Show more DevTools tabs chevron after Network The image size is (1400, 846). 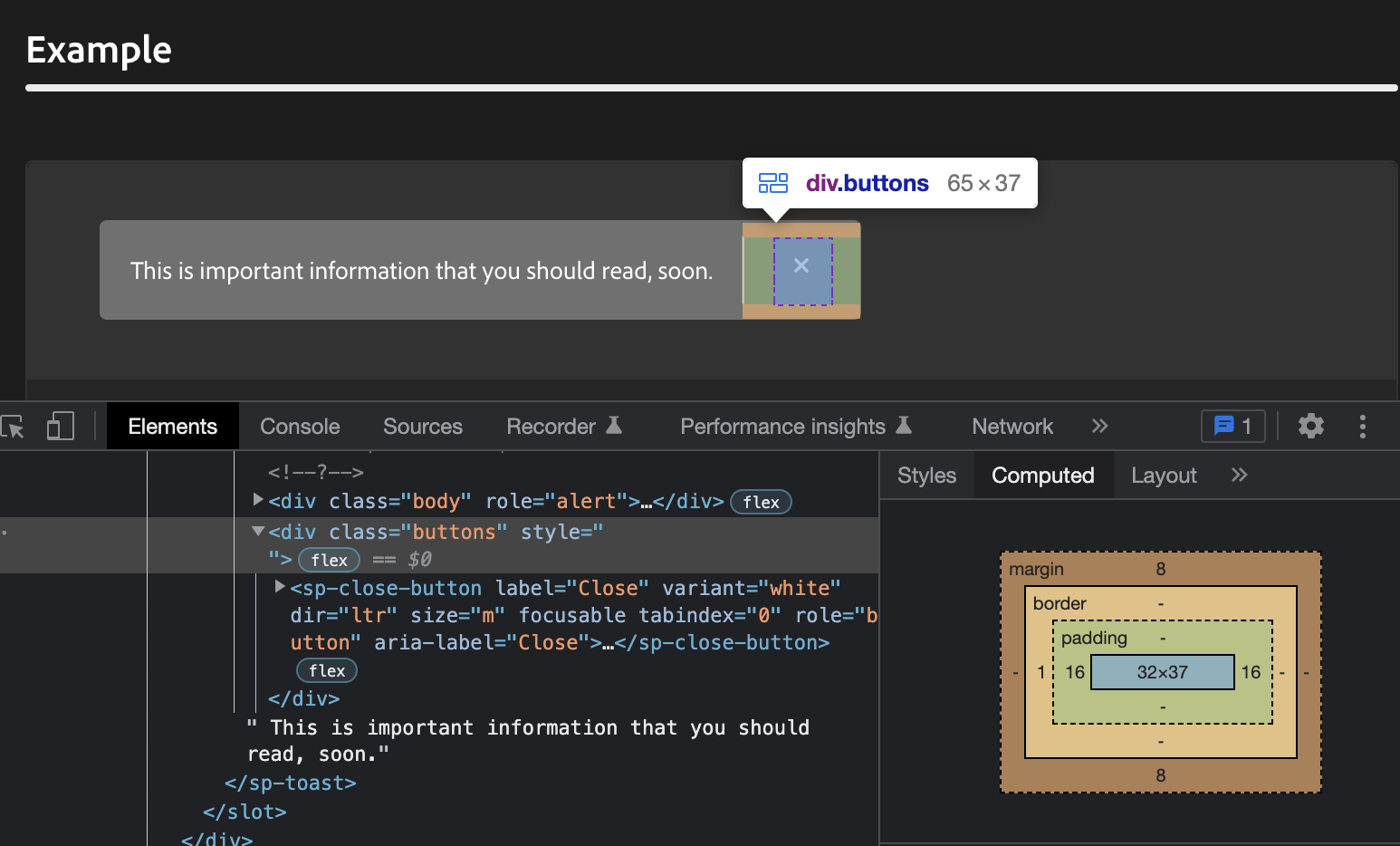1099,426
